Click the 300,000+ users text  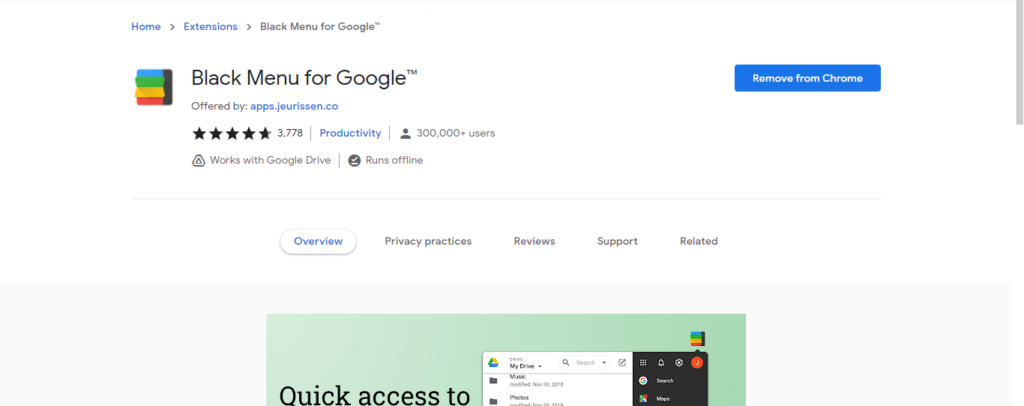tap(456, 133)
